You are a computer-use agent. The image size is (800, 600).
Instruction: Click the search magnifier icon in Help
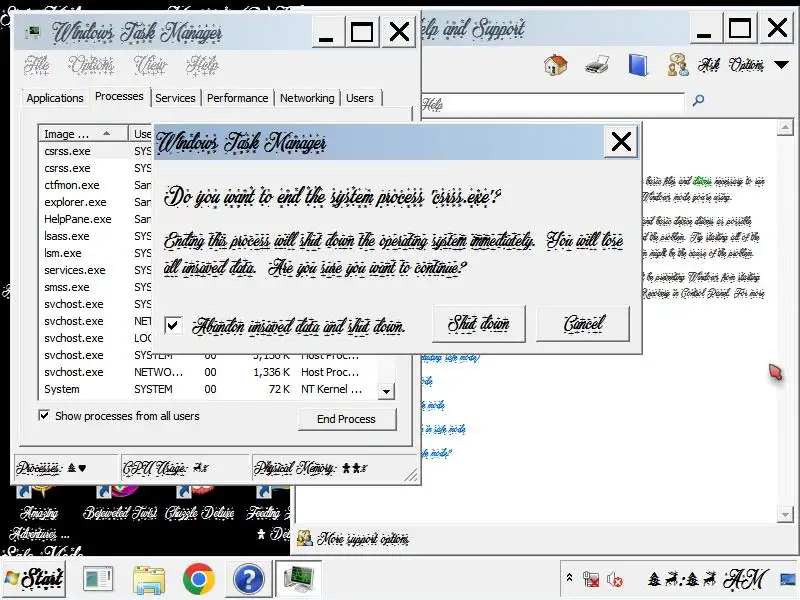click(x=698, y=100)
